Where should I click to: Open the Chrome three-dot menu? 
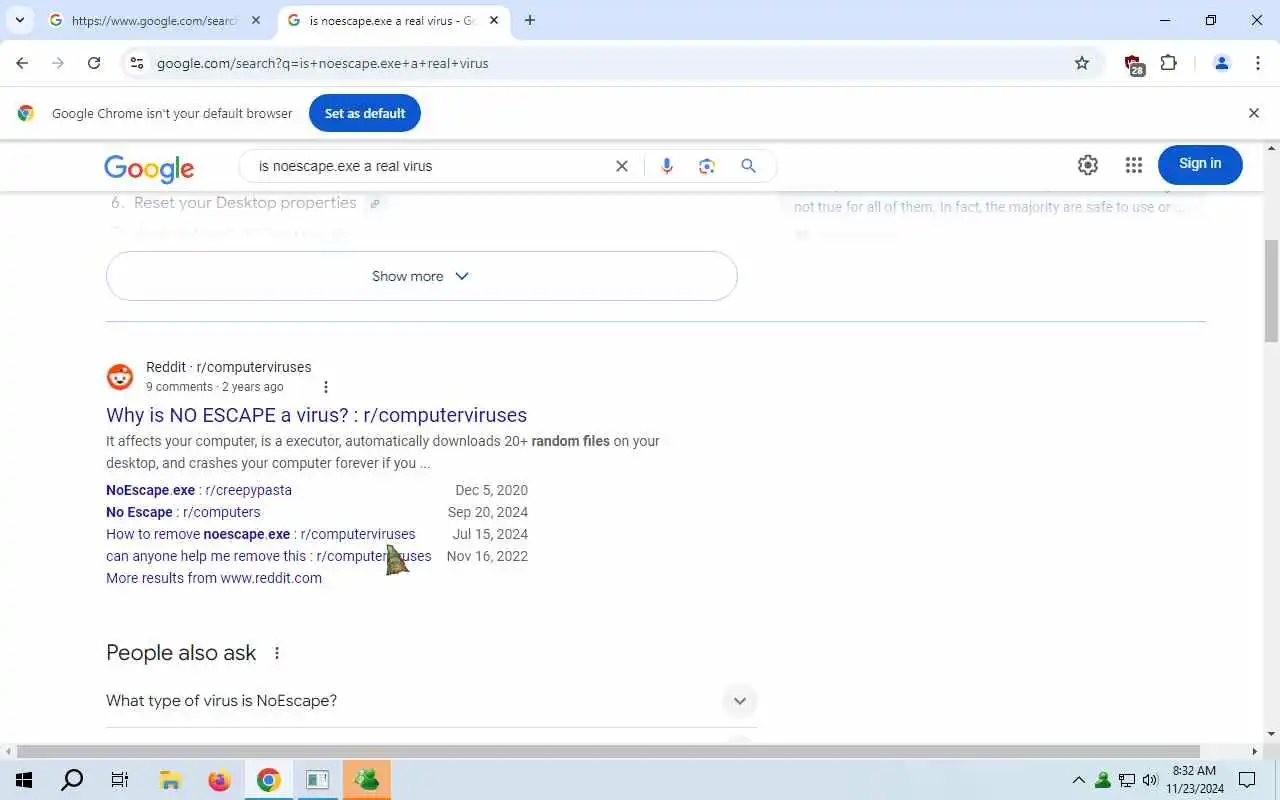click(1258, 63)
